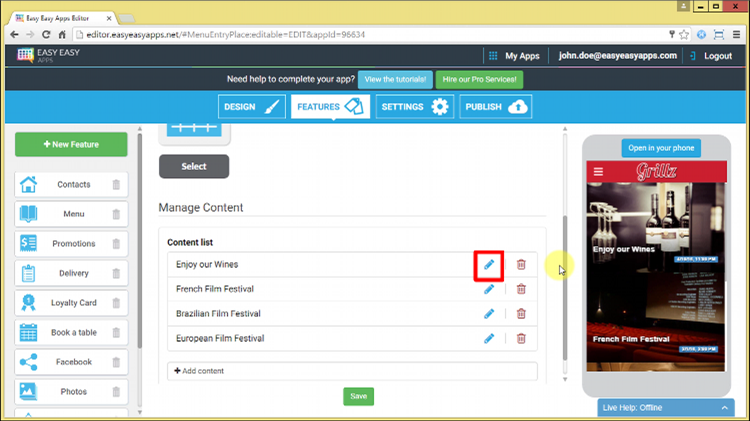Click the Open in your phone button

tap(661, 148)
